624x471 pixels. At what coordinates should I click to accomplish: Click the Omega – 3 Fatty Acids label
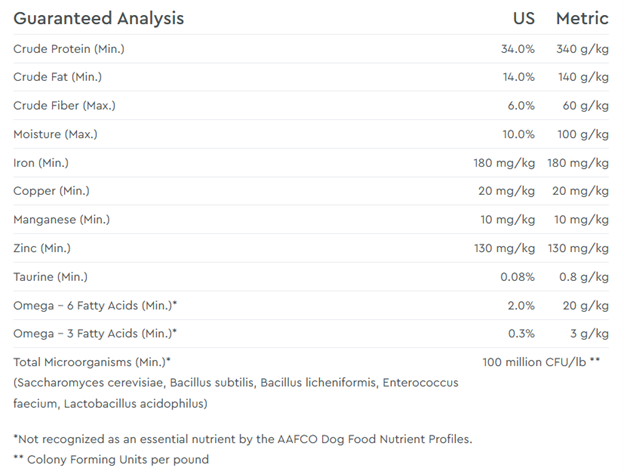[x=95, y=333]
